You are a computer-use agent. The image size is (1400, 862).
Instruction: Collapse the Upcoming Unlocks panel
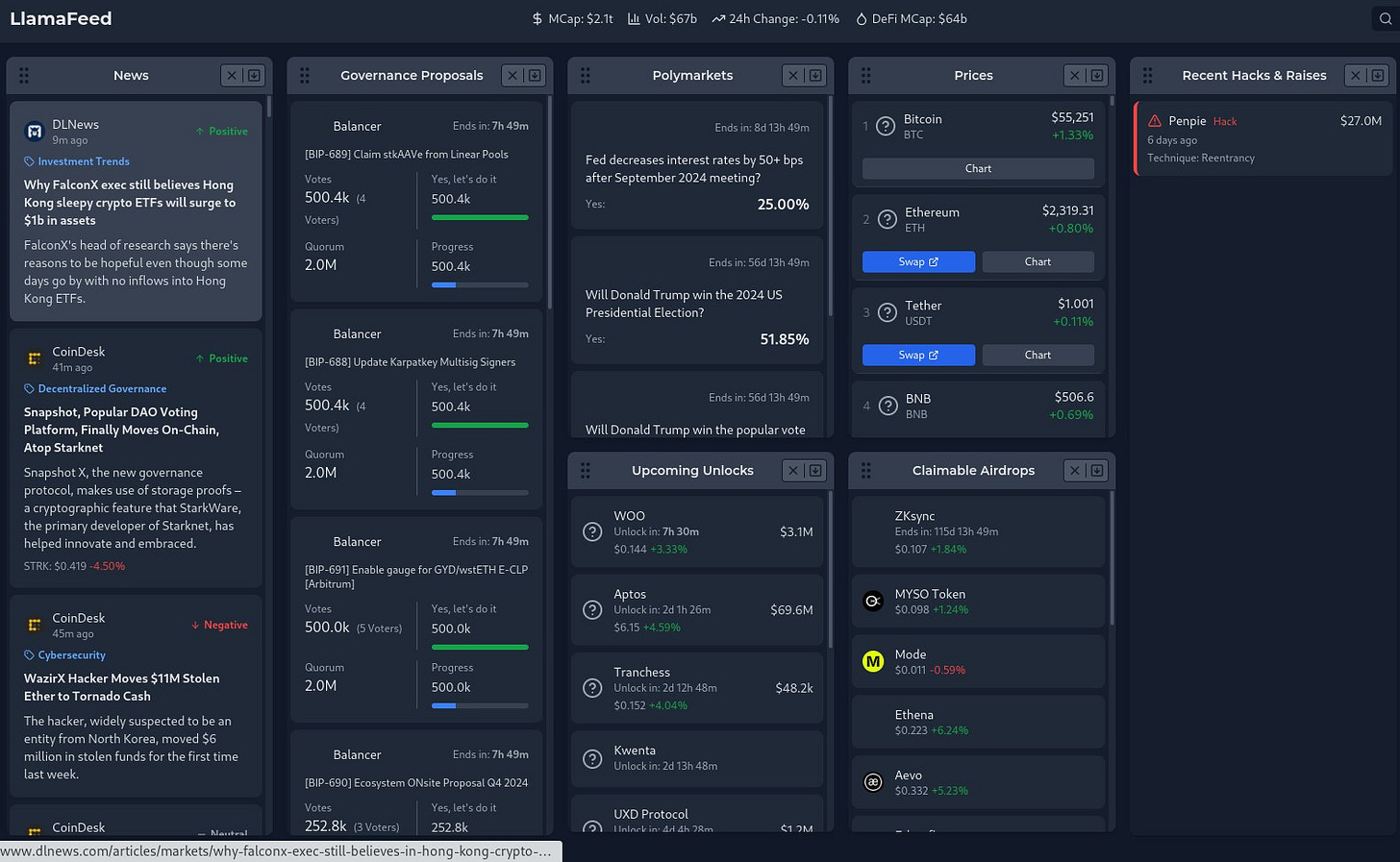click(x=815, y=470)
